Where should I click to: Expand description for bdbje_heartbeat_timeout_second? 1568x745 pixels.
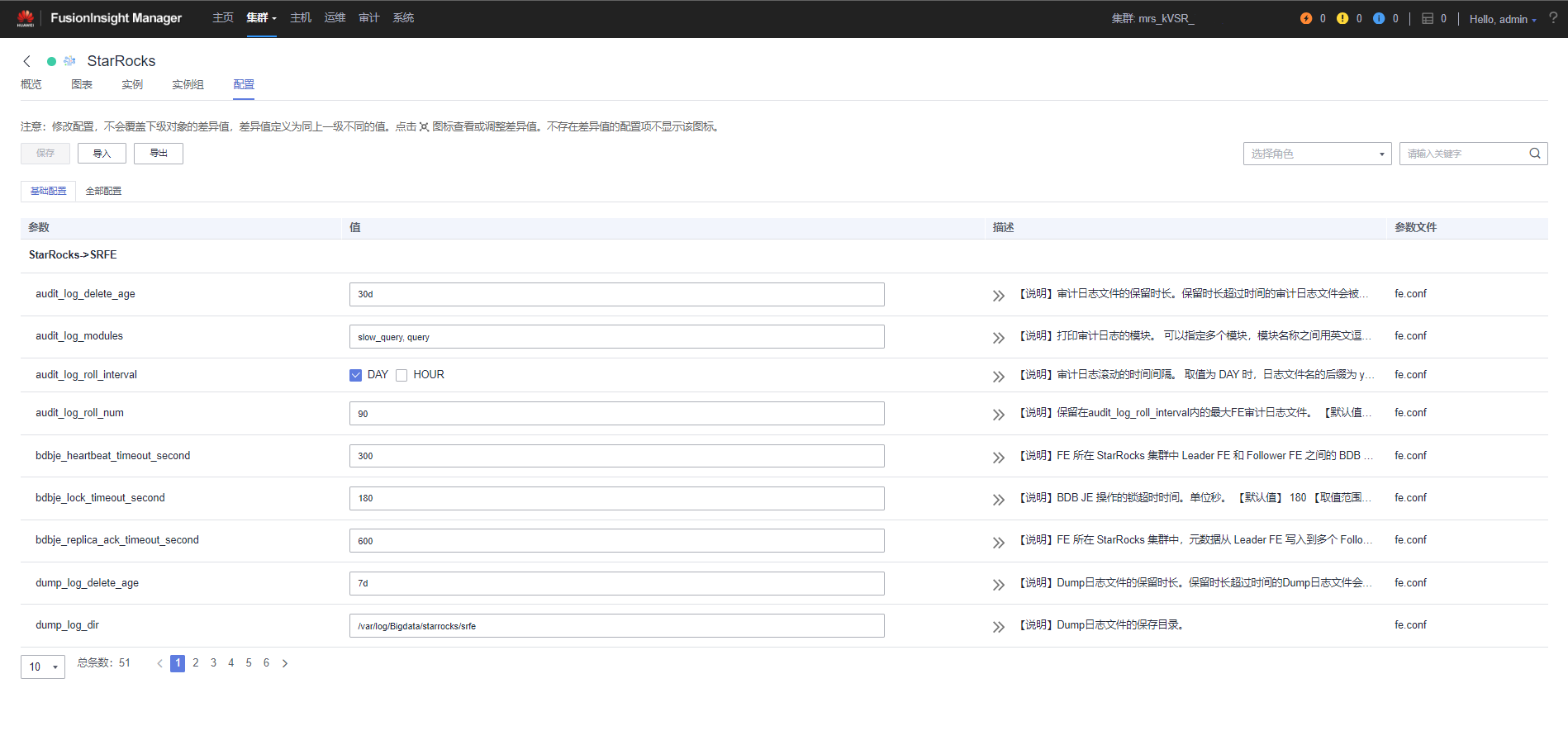click(x=999, y=458)
